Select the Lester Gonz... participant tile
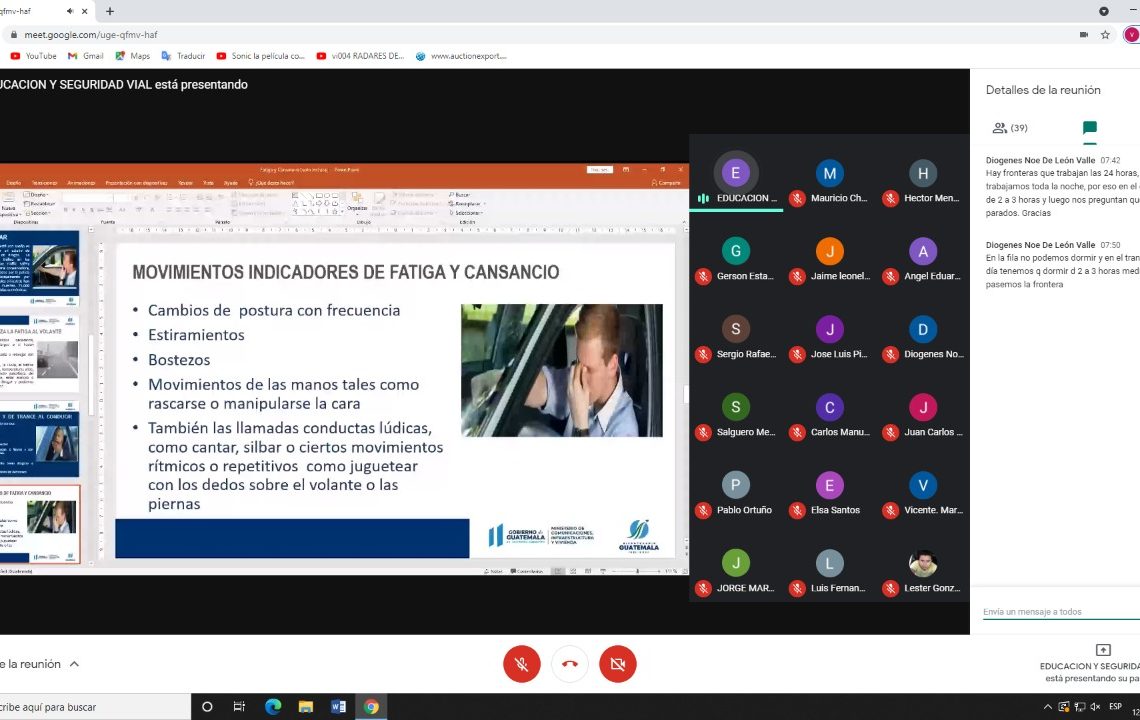 (x=922, y=570)
